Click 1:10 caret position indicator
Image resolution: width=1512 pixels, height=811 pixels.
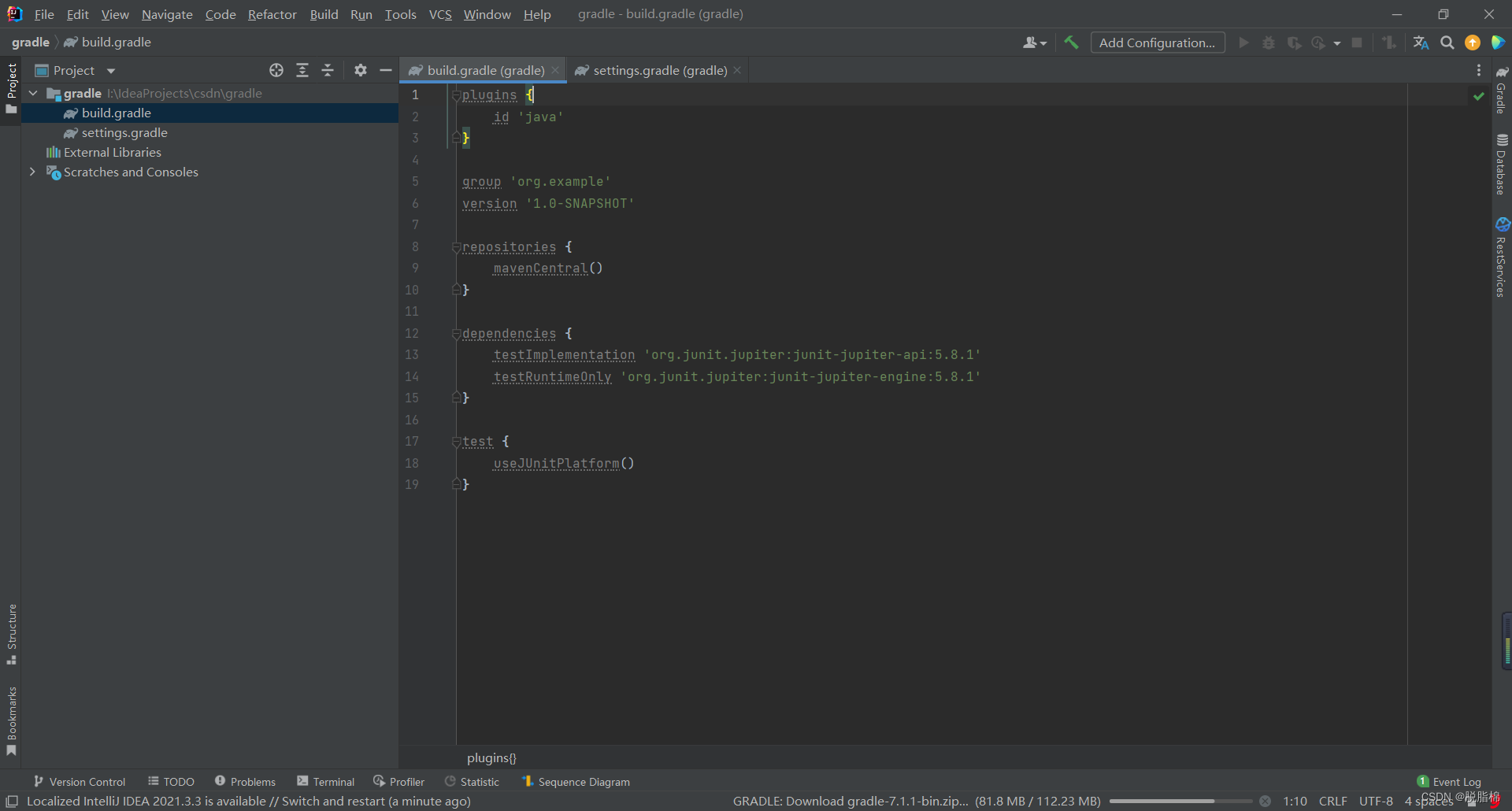click(1295, 801)
